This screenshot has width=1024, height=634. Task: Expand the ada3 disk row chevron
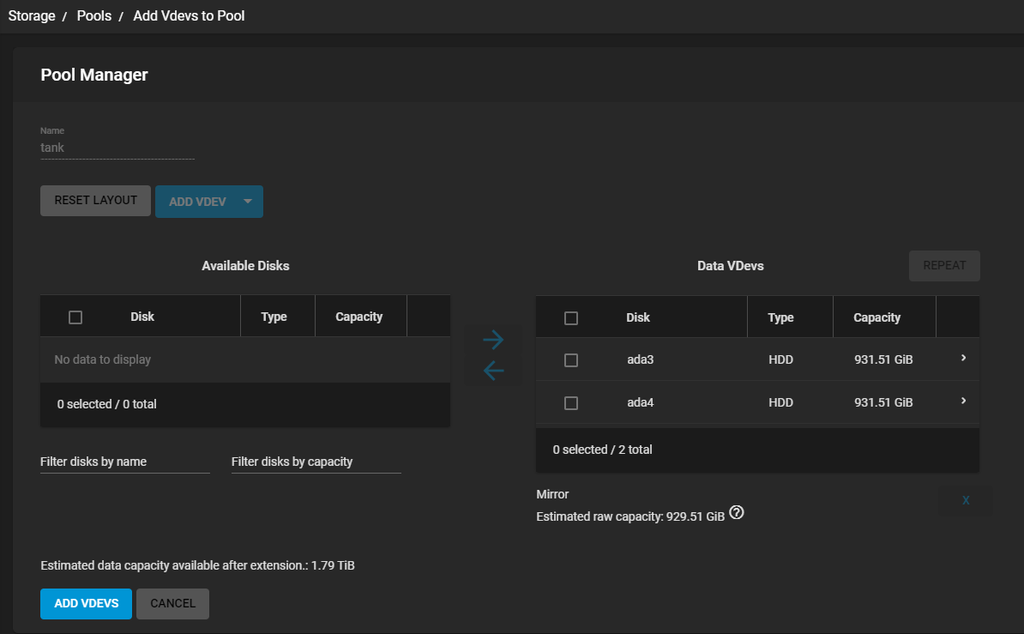963,358
